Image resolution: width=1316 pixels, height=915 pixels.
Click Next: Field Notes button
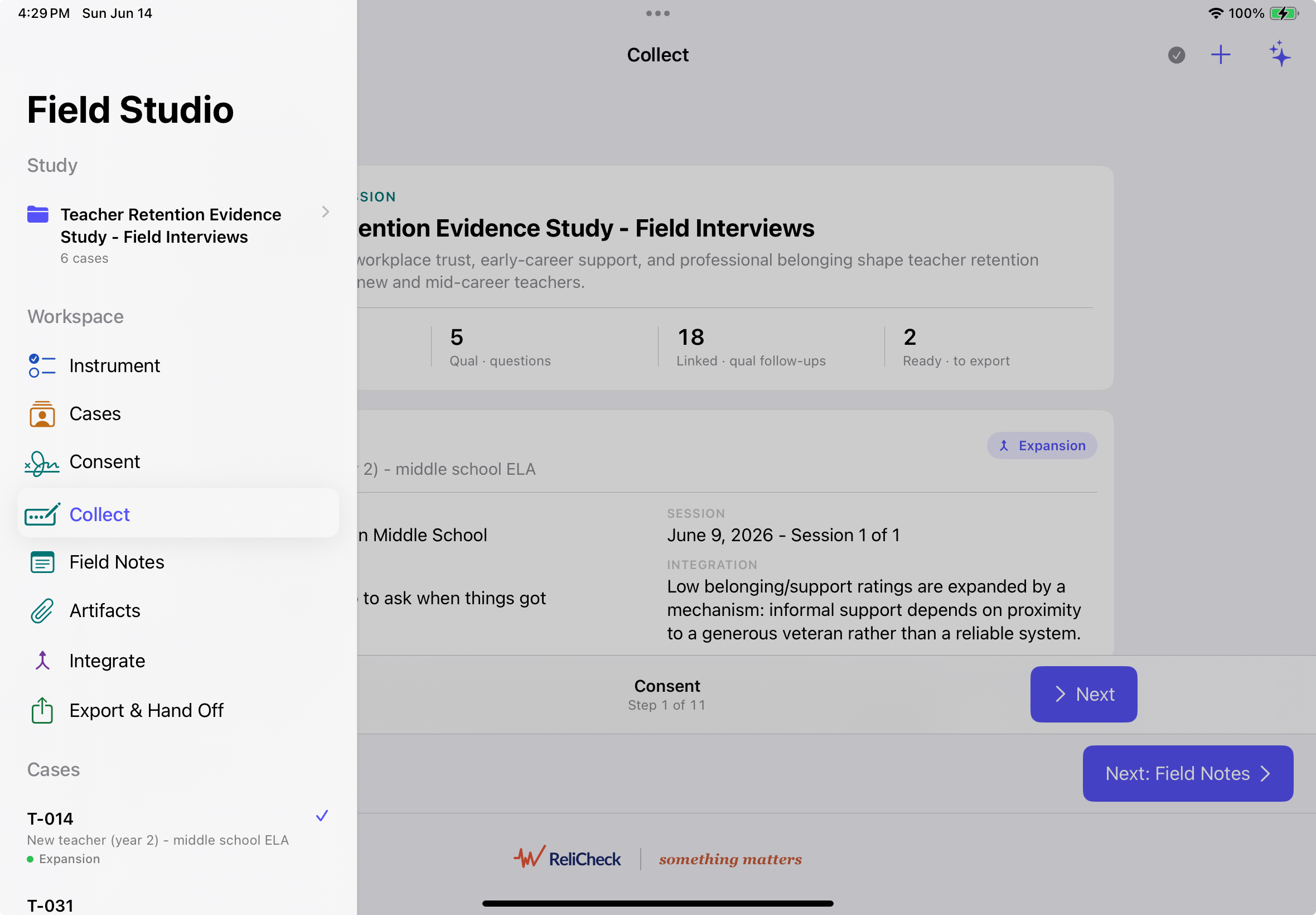pos(1188,773)
